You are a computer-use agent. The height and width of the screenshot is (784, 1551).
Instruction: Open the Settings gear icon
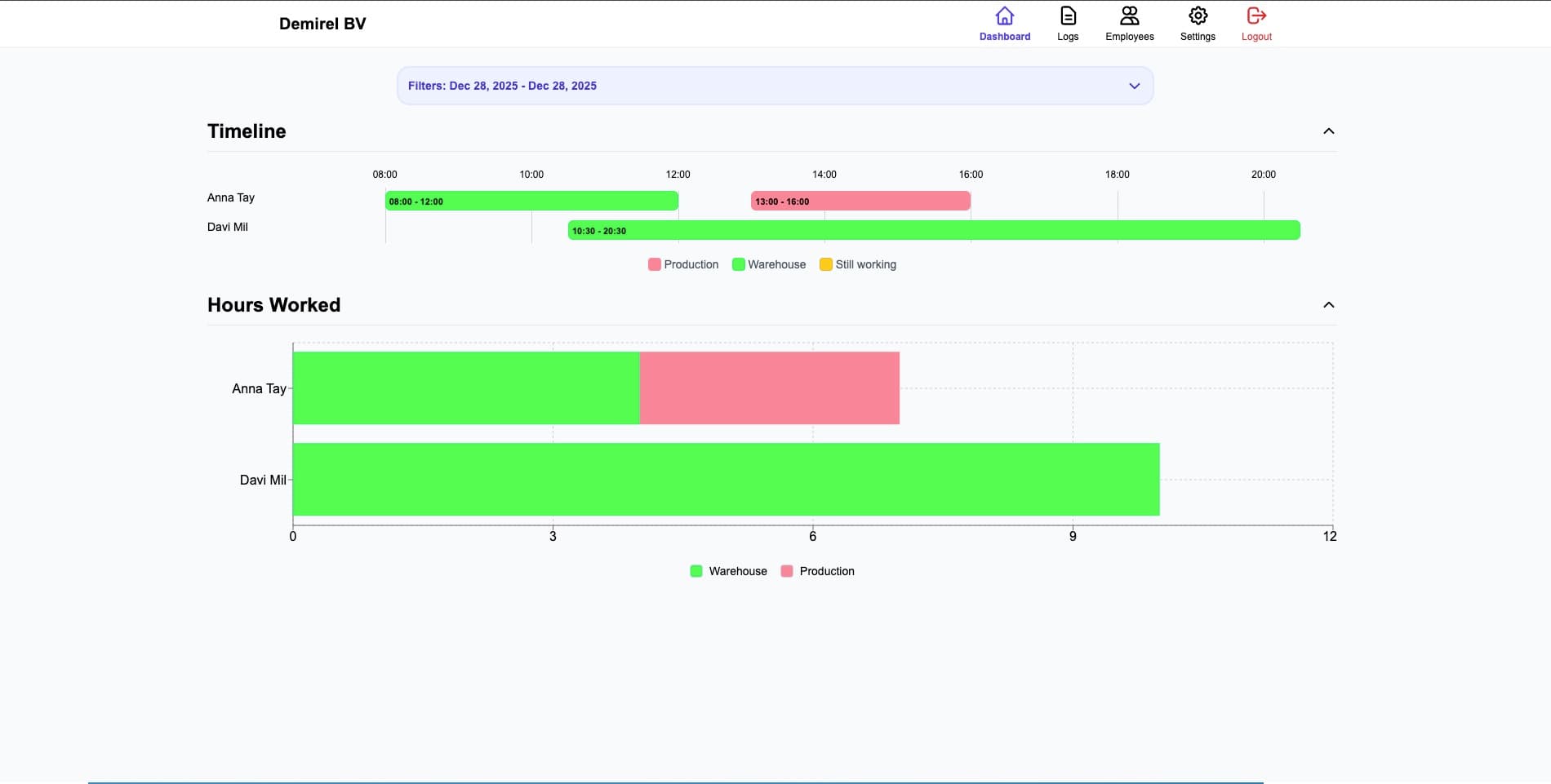[1197, 16]
